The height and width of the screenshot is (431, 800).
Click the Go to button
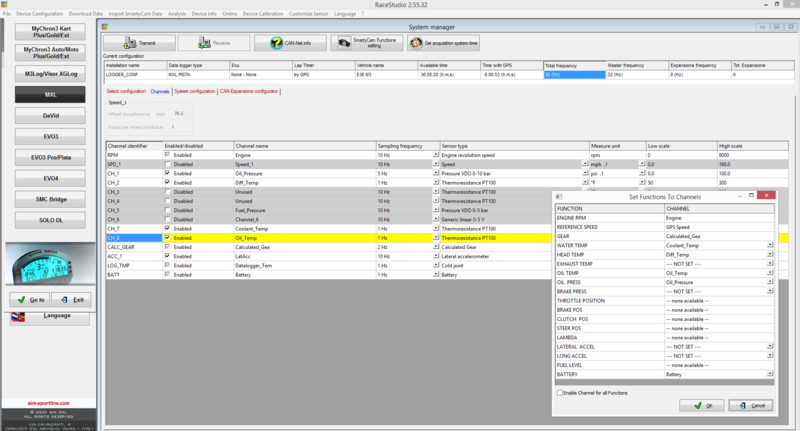click(30, 299)
